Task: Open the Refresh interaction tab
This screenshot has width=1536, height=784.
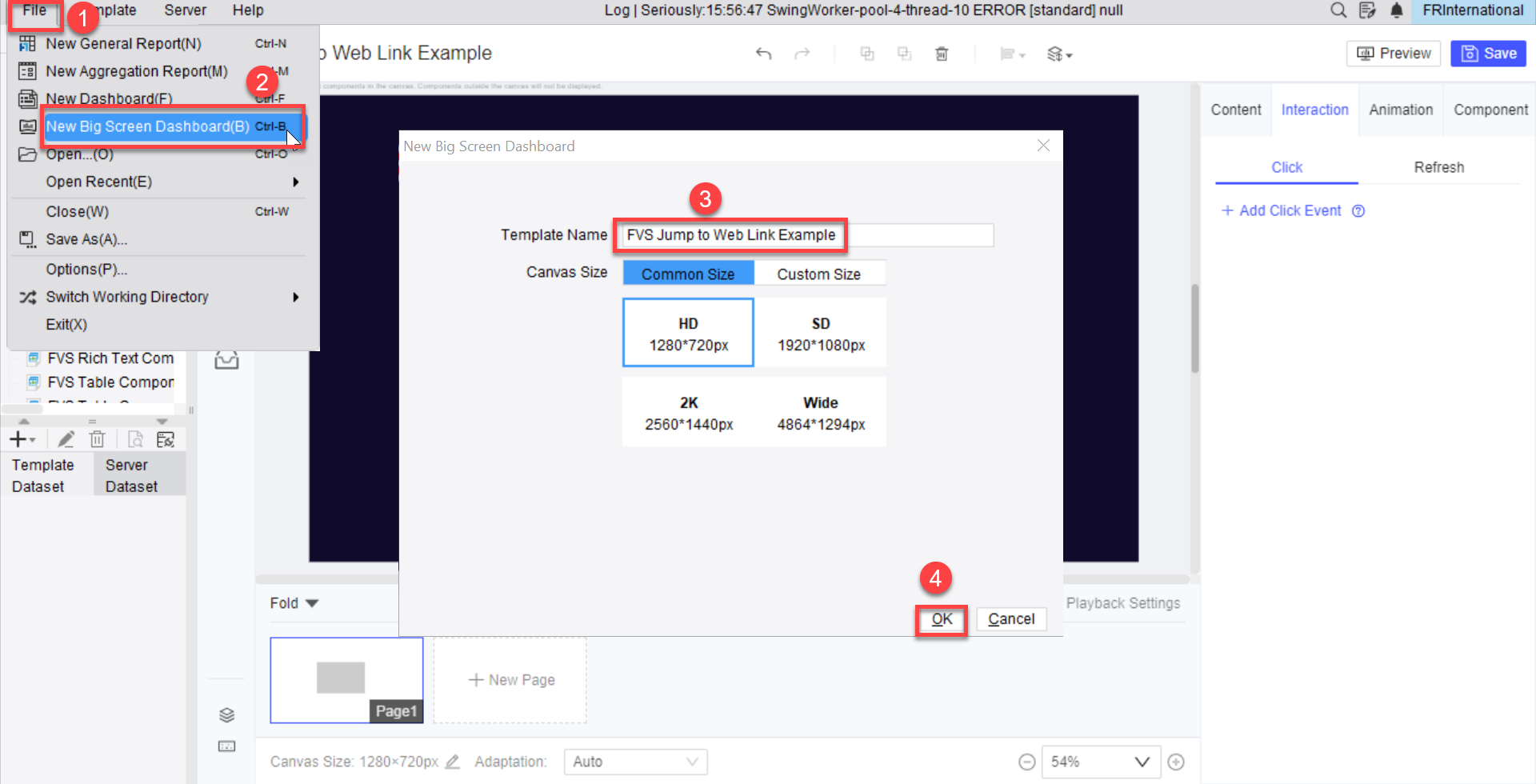Action: click(1438, 167)
